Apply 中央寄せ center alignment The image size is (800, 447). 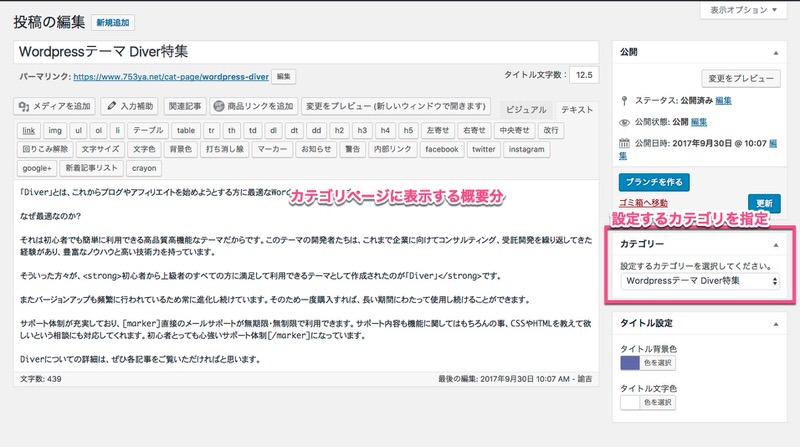[514, 131]
